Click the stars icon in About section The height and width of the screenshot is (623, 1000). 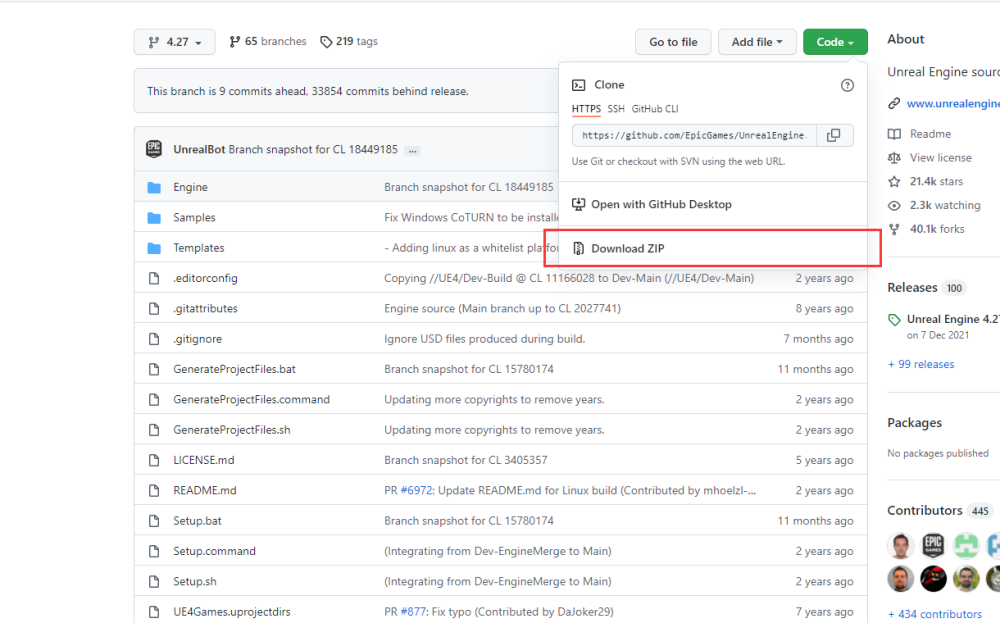[x=894, y=182]
